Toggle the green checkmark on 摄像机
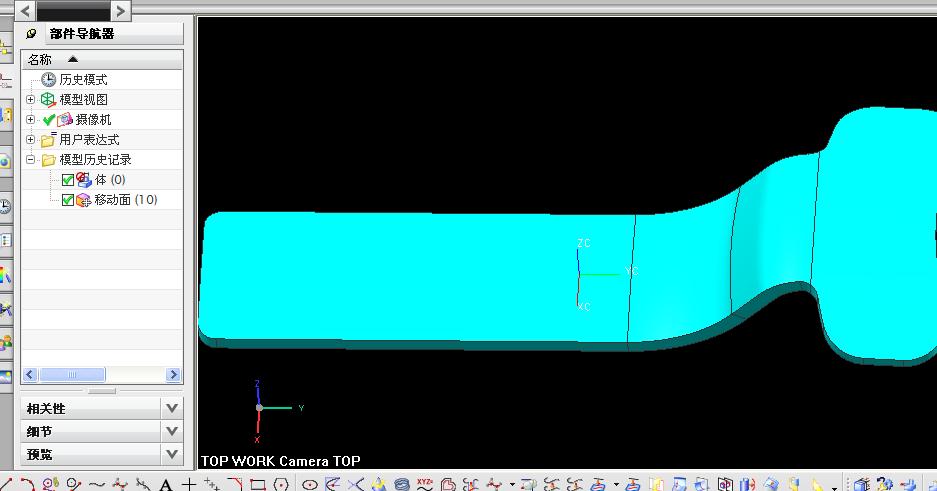The image size is (937, 491). tap(49, 119)
